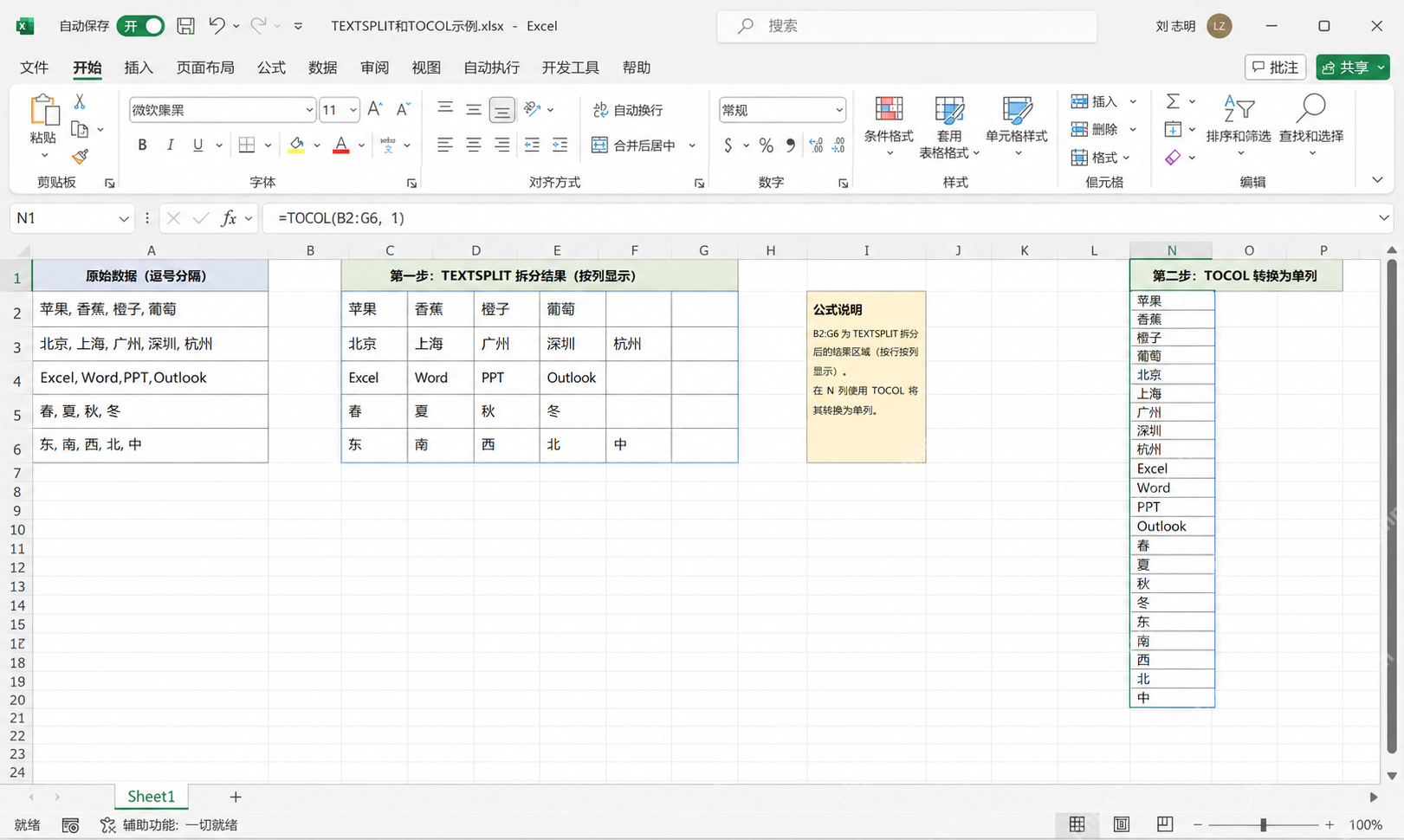Expand the Name Box dropdown arrow

pos(123,218)
